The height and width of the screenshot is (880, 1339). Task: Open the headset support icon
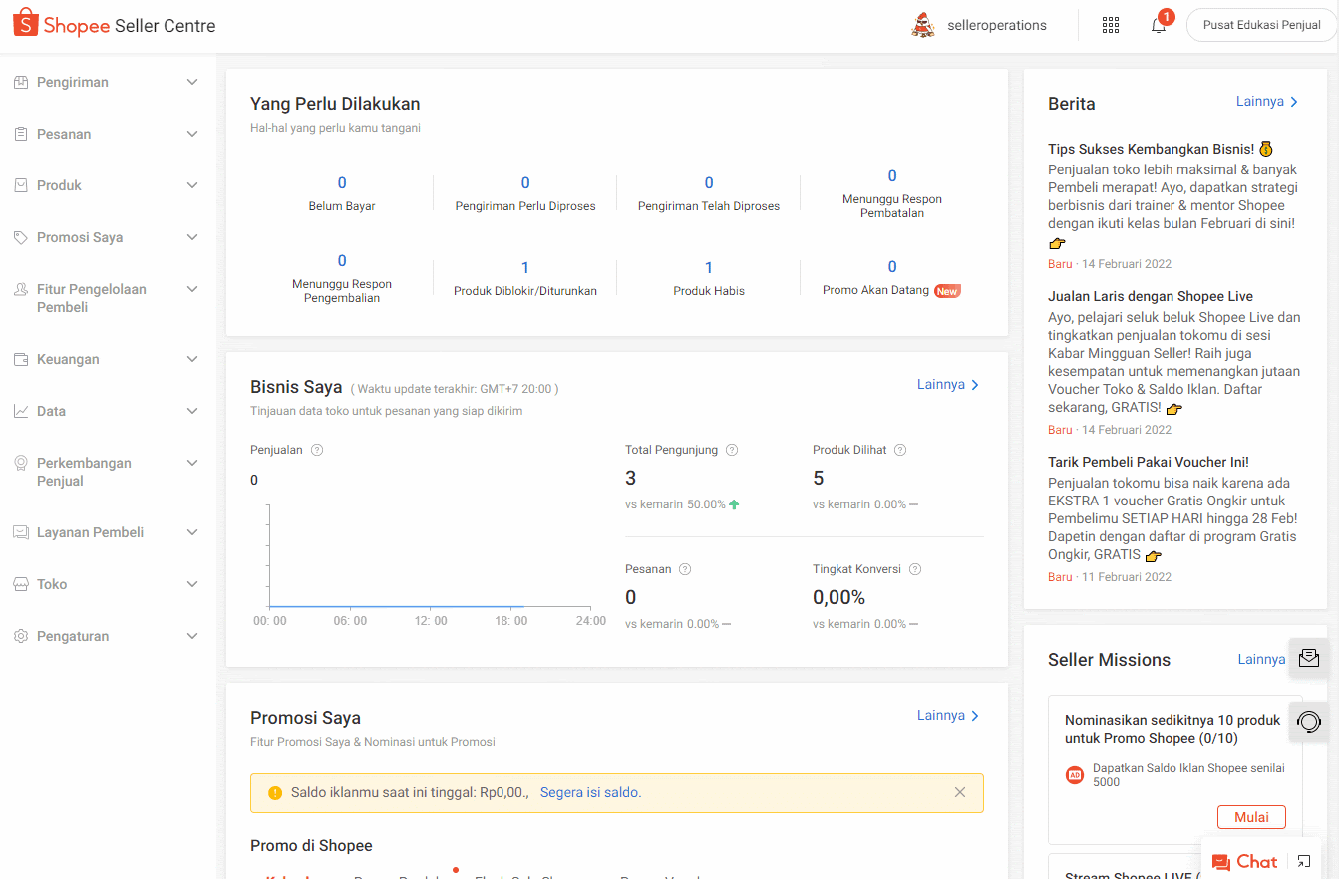coord(1308,721)
